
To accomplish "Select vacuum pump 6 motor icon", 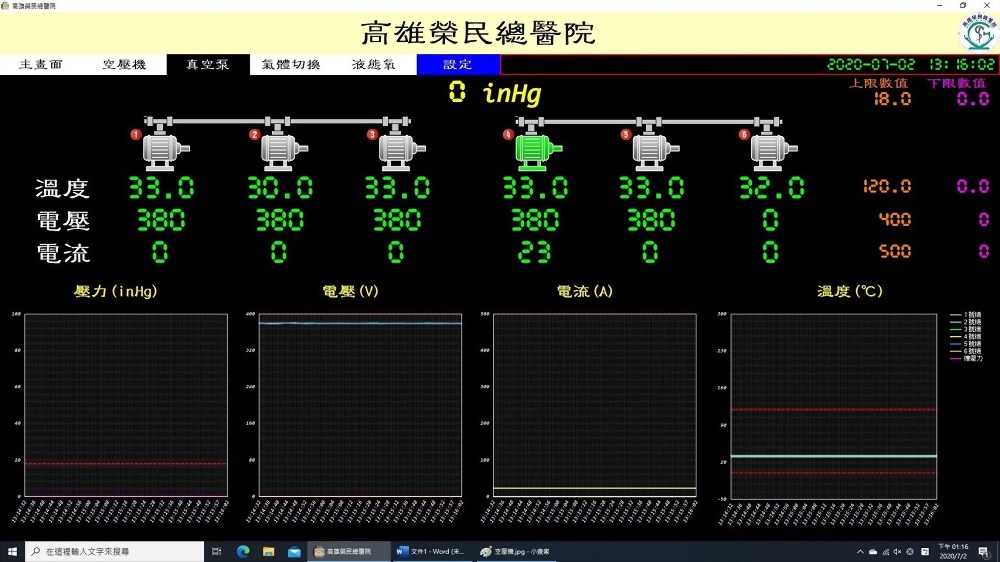I will (x=773, y=152).
